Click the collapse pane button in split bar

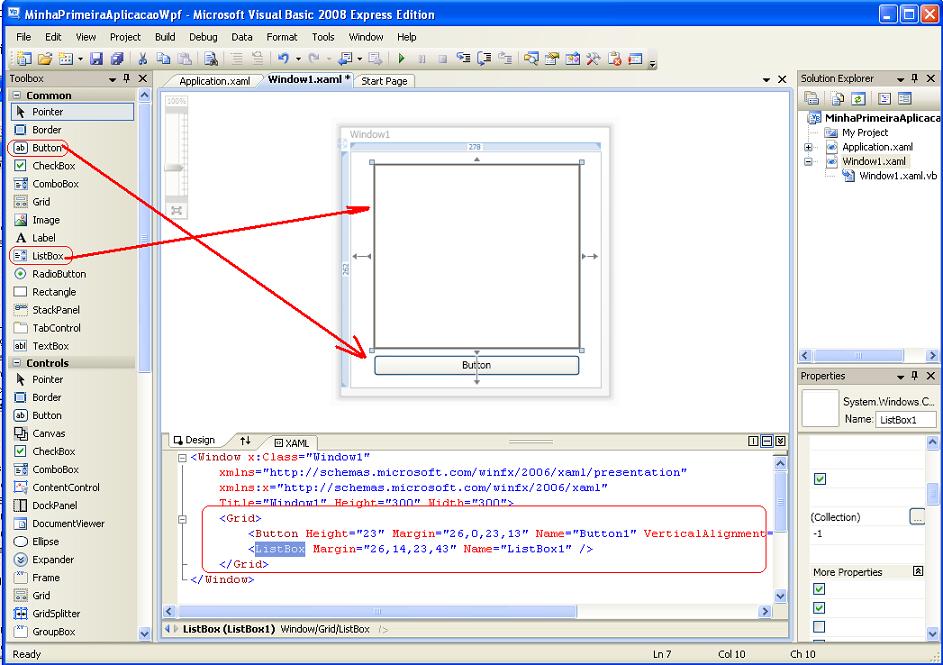(780, 441)
